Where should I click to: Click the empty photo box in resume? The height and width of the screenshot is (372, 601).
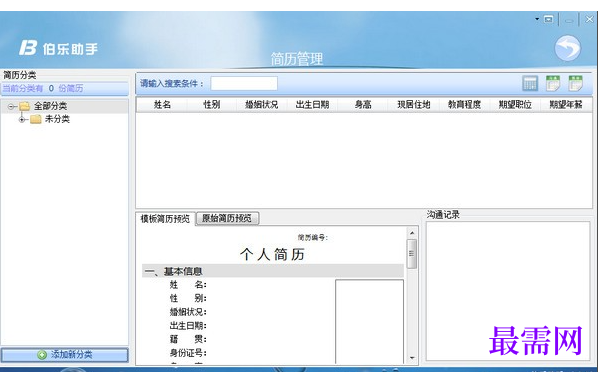pyautogui.click(x=369, y=321)
